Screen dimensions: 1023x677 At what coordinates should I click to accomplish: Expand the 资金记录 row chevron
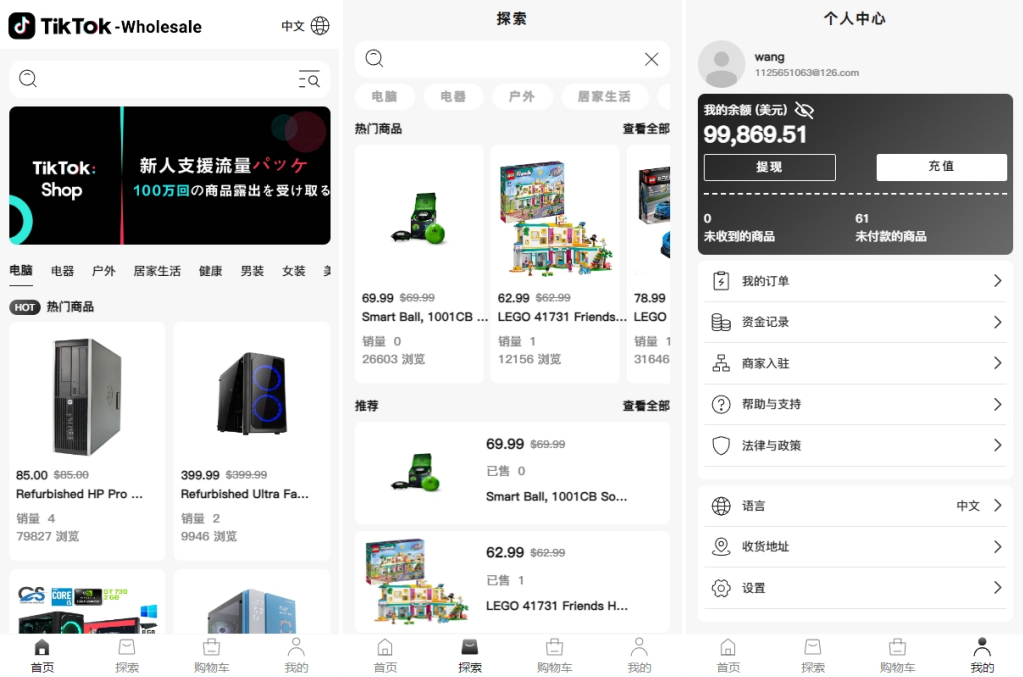pos(998,322)
